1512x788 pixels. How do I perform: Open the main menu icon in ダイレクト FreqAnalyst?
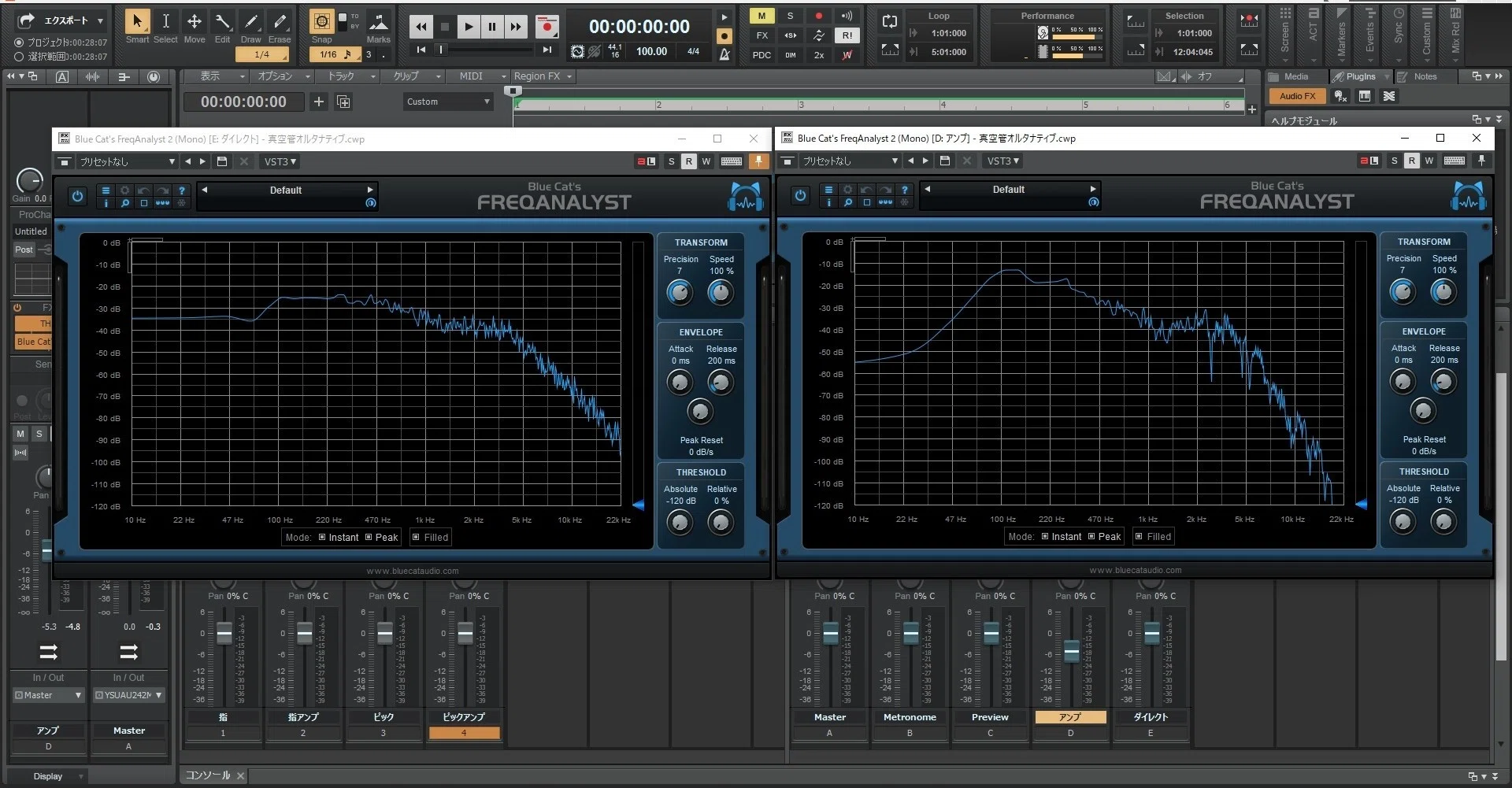pyautogui.click(x=106, y=191)
